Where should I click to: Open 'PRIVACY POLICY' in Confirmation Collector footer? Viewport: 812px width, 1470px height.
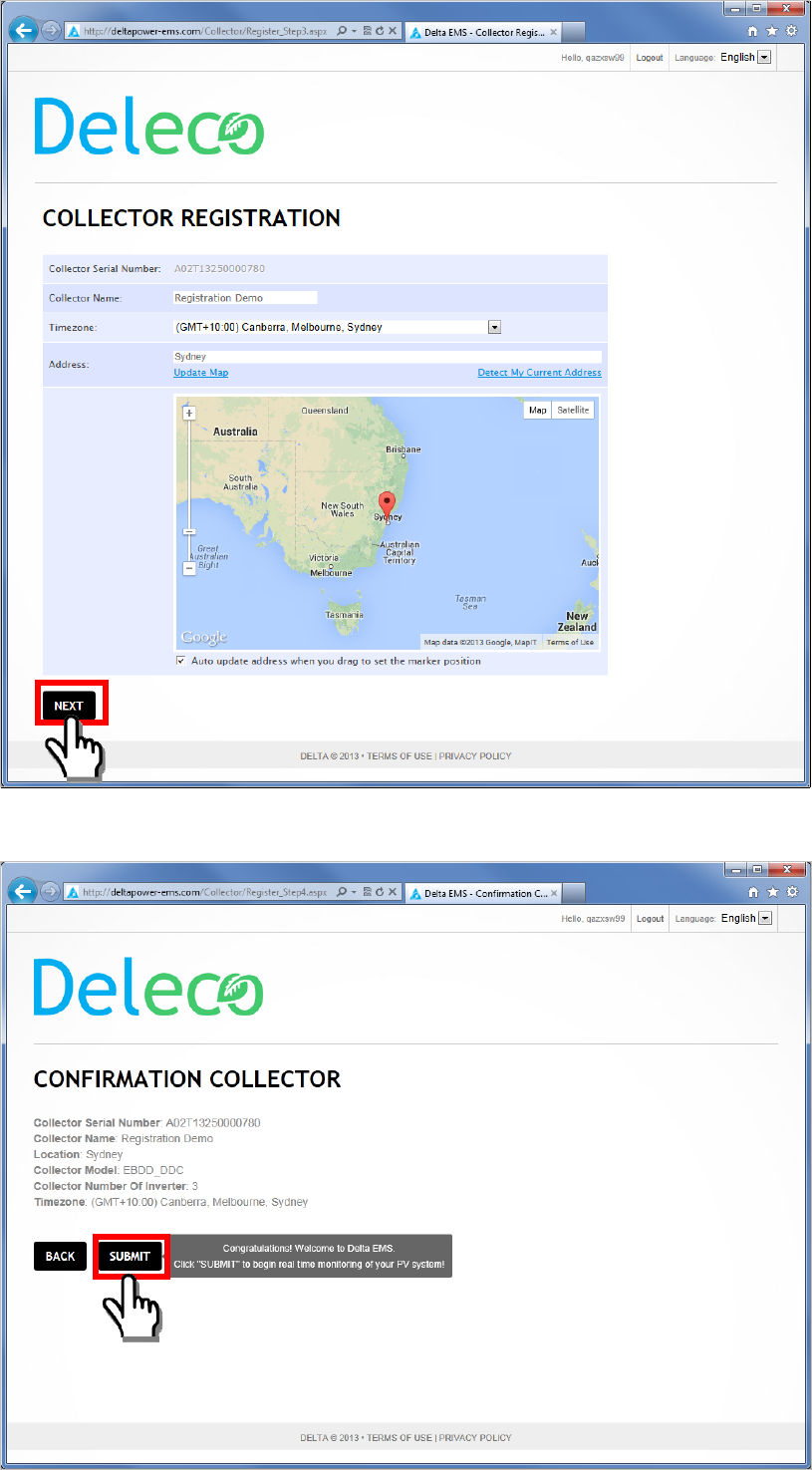pyautogui.click(x=475, y=1438)
